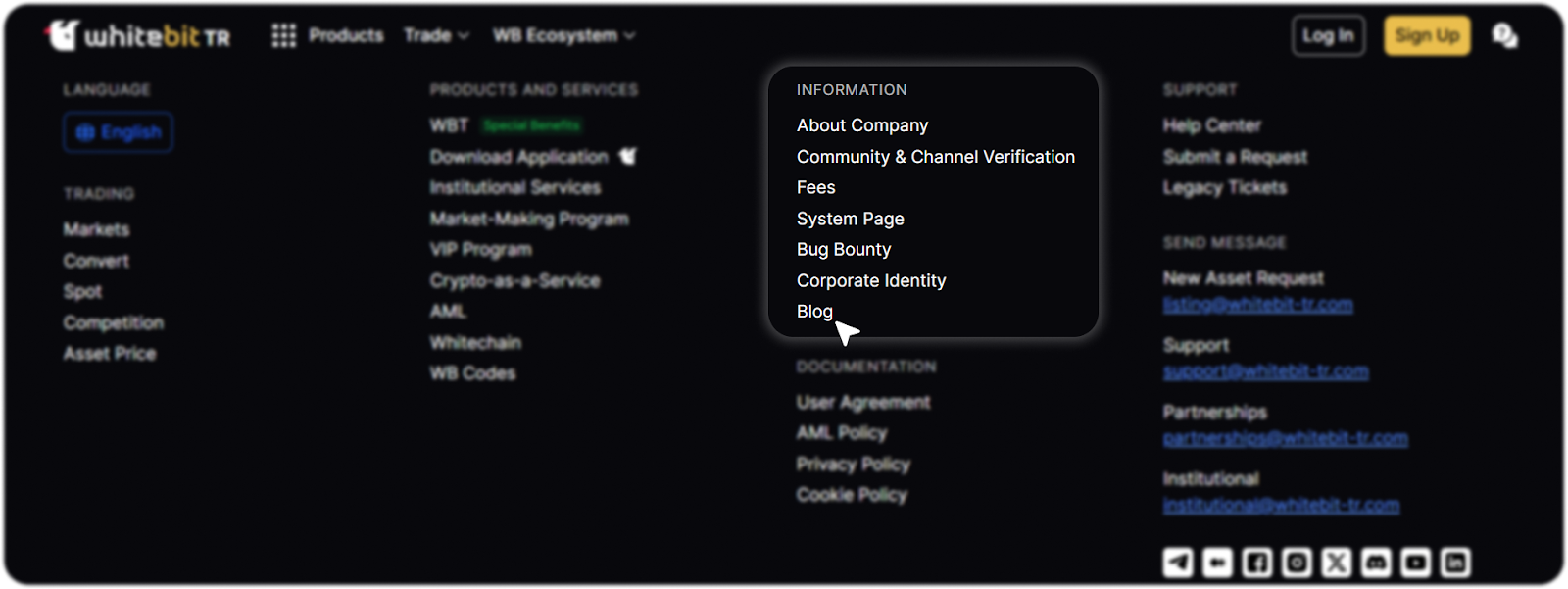1568x589 pixels.
Task: Open the Instagram social icon
Action: point(1297,563)
